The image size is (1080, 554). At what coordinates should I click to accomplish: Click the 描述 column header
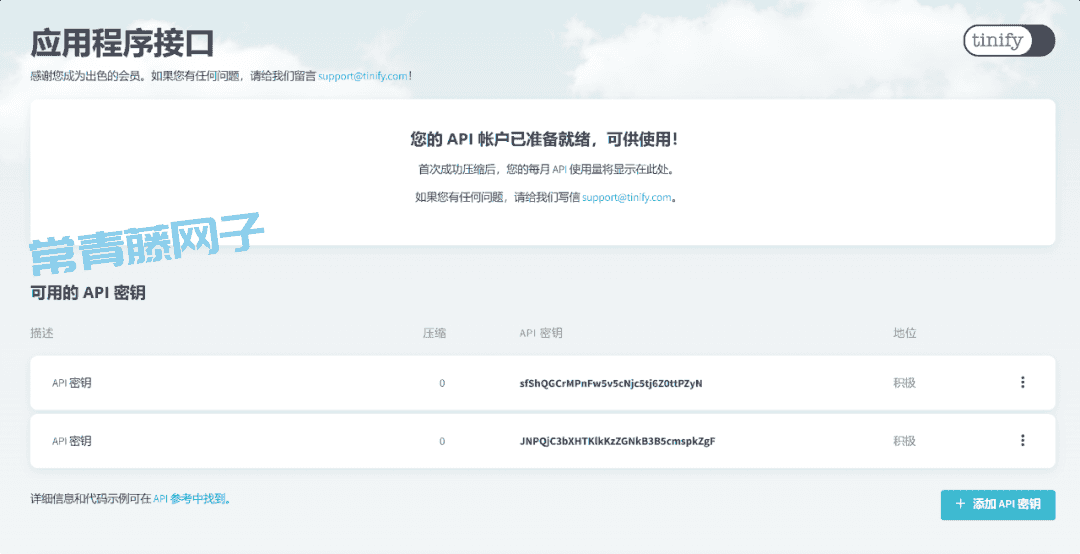coord(42,333)
